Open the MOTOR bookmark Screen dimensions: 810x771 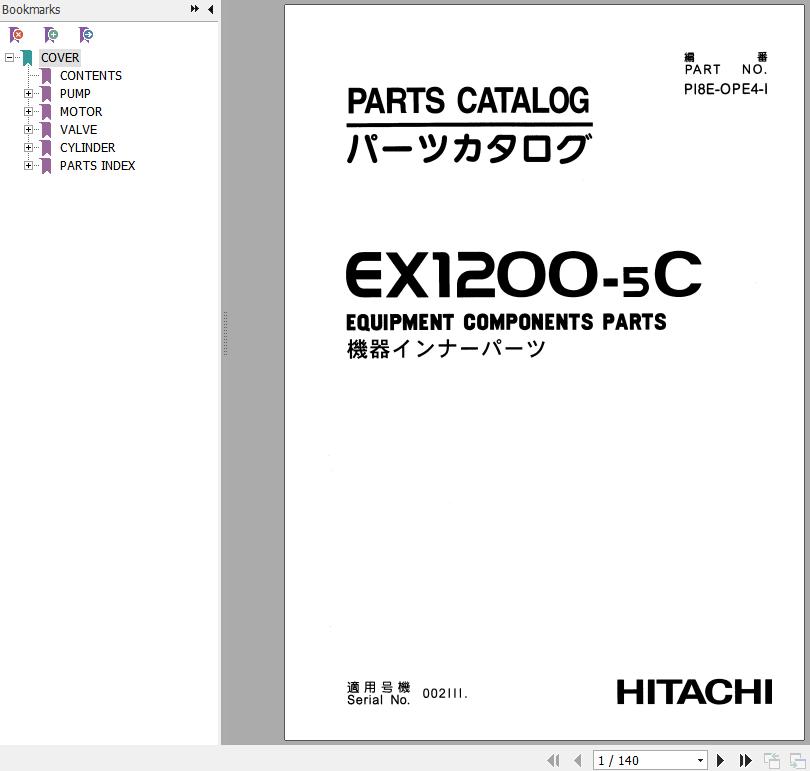tap(81, 112)
